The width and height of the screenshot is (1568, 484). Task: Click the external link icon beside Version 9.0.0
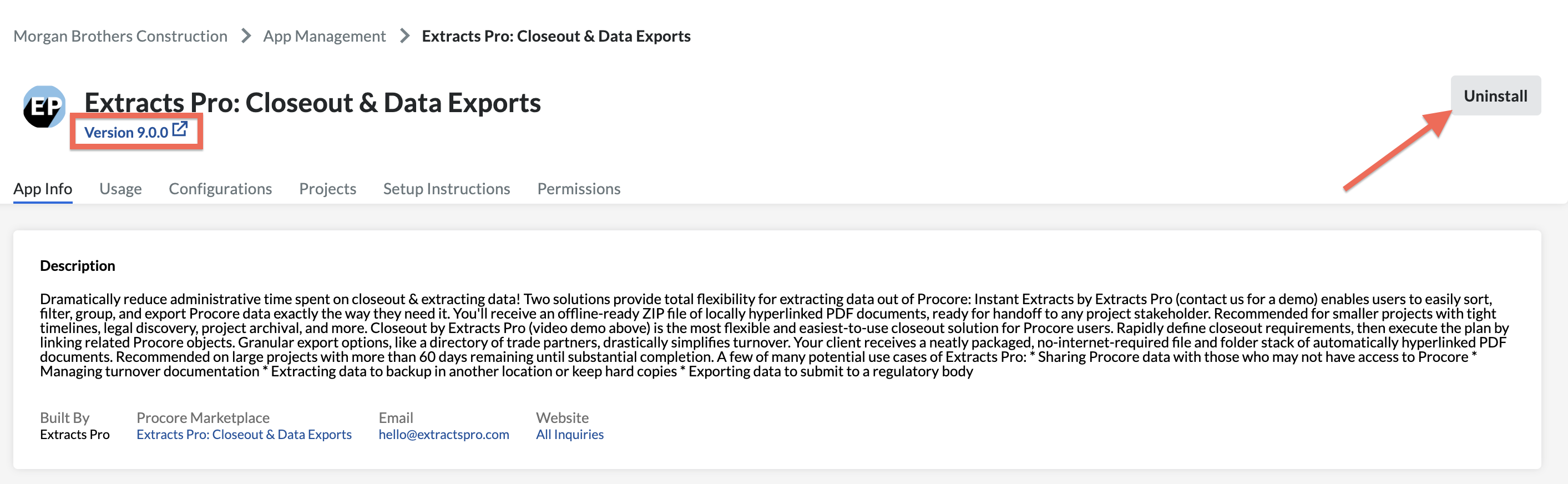[x=180, y=129]
